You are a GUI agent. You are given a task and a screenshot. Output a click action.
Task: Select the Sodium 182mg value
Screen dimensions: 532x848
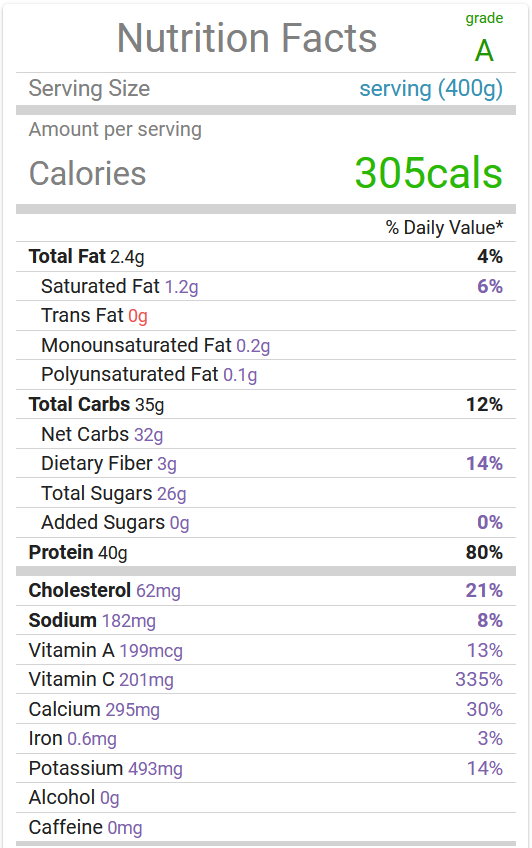coord(129,621)
